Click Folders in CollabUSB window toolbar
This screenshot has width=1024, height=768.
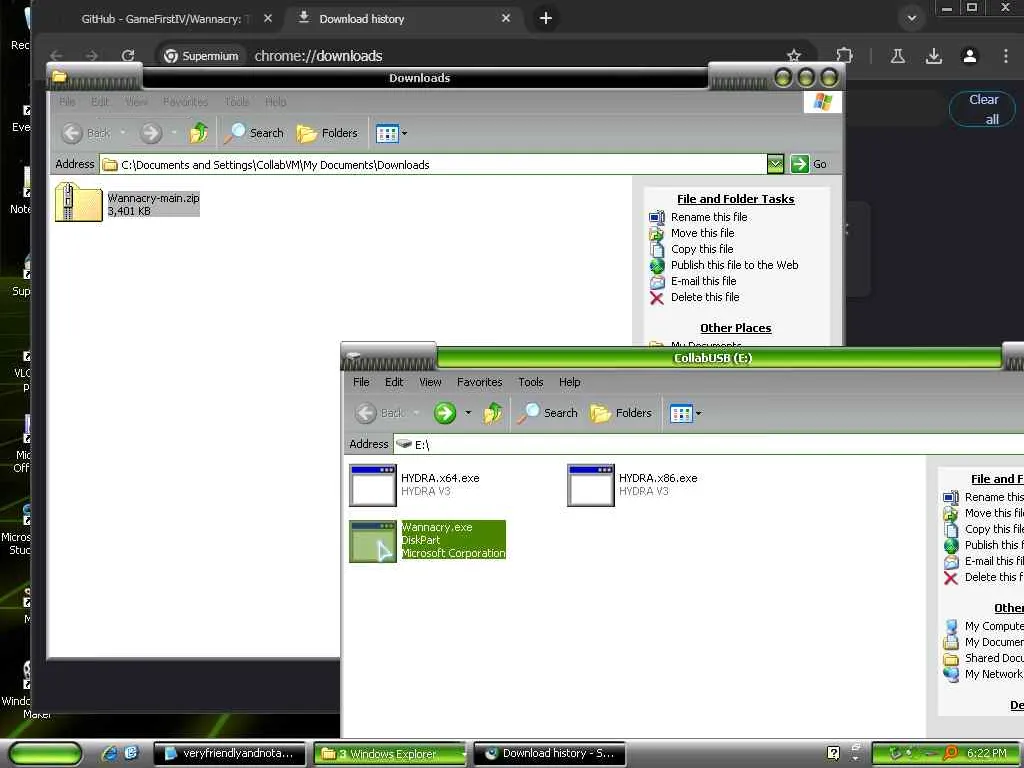click(x=620, y=413)
